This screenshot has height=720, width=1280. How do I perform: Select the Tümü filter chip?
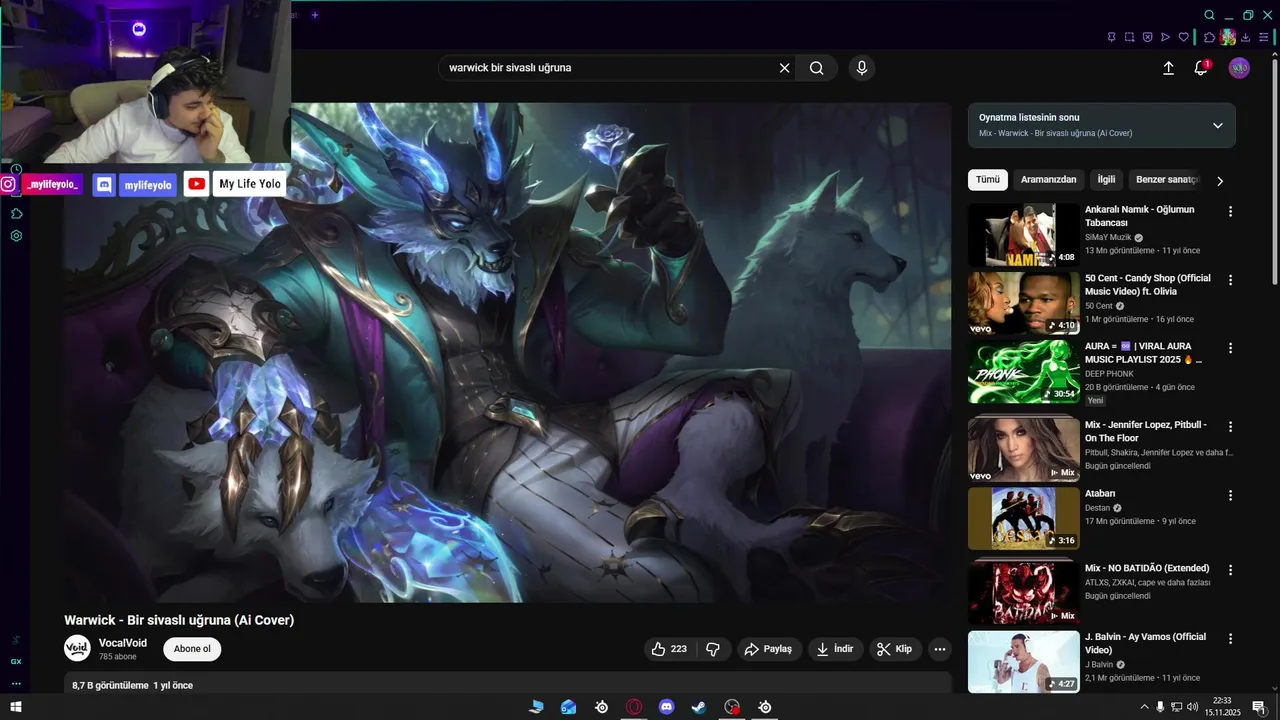tap(988, 180)
